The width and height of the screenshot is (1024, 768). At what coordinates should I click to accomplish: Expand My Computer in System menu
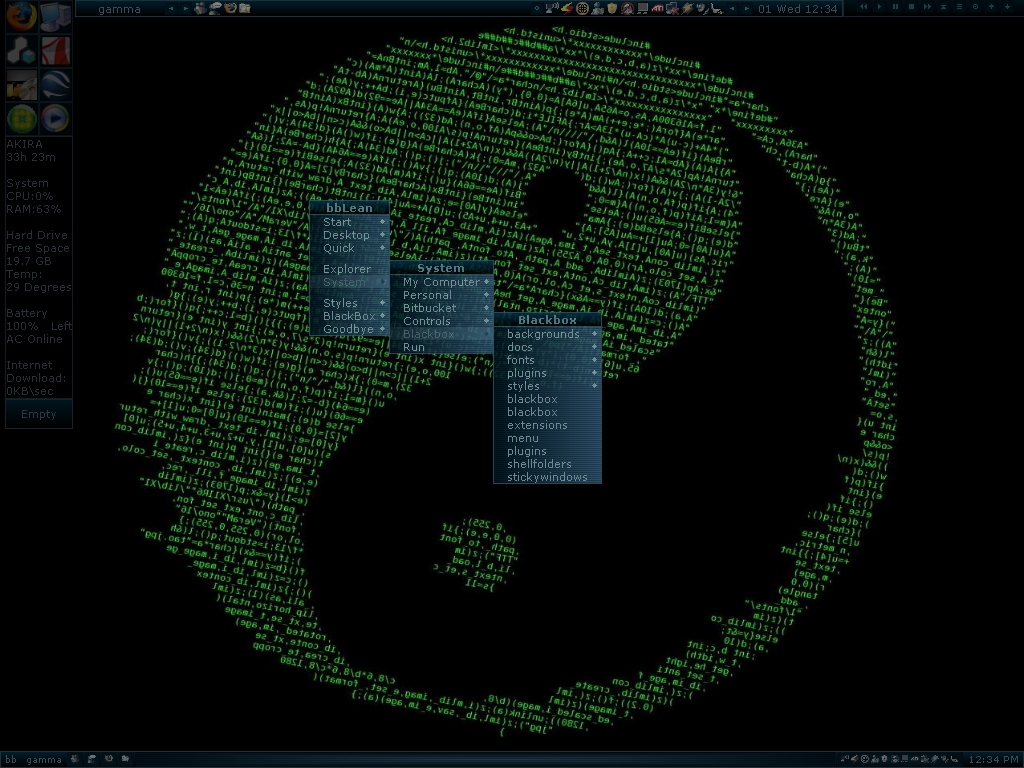[441, 282]
